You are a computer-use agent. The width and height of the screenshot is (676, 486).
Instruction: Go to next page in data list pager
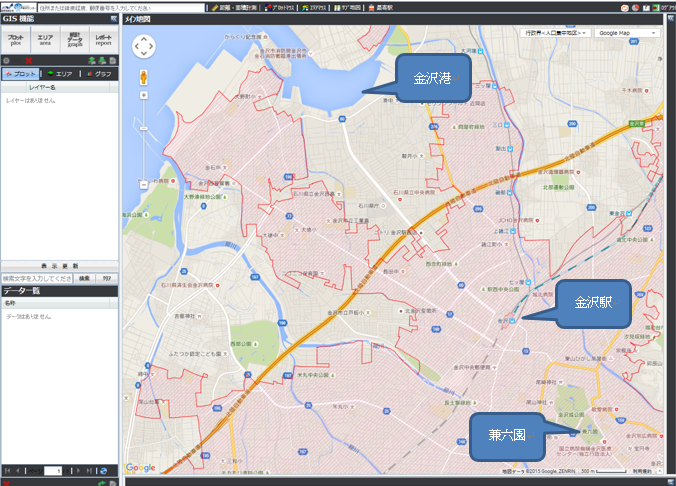78,470
